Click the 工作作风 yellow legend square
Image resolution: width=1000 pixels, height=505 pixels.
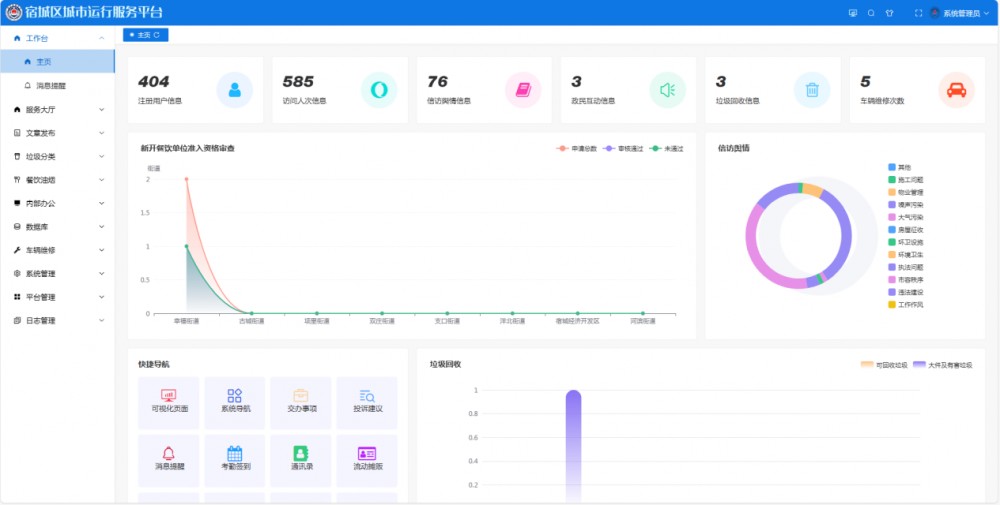click(x=892, y=305)
